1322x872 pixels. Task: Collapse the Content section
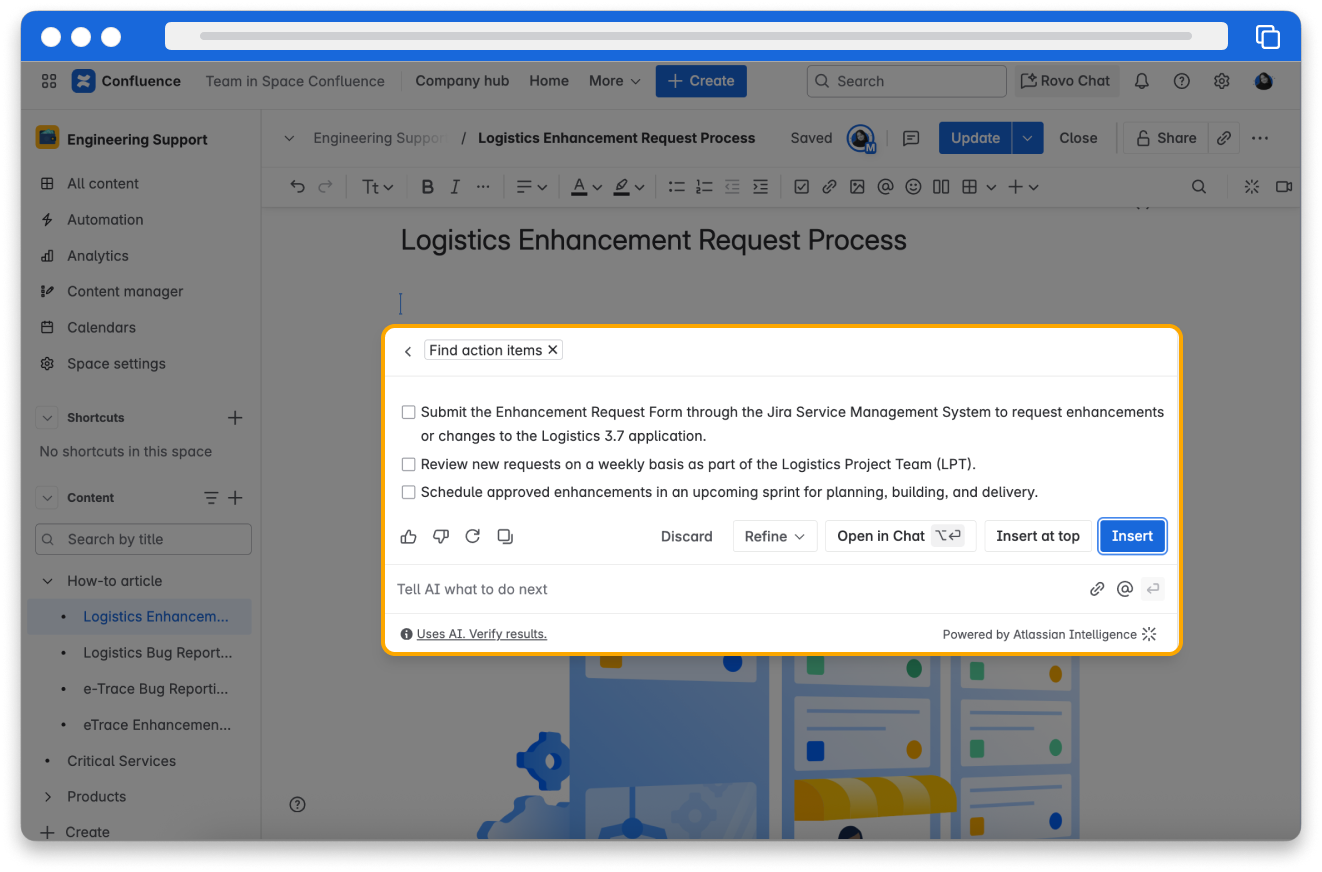pyautogui.click(x=47, y=498)
